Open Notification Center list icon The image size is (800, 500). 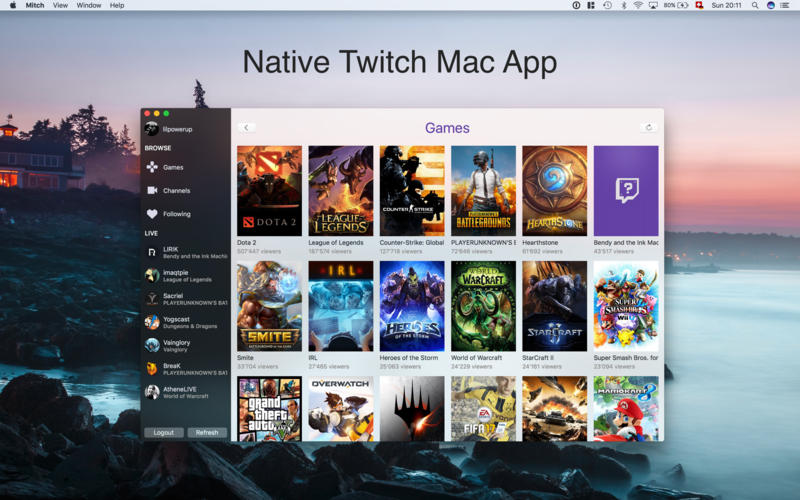pos(785,5)
